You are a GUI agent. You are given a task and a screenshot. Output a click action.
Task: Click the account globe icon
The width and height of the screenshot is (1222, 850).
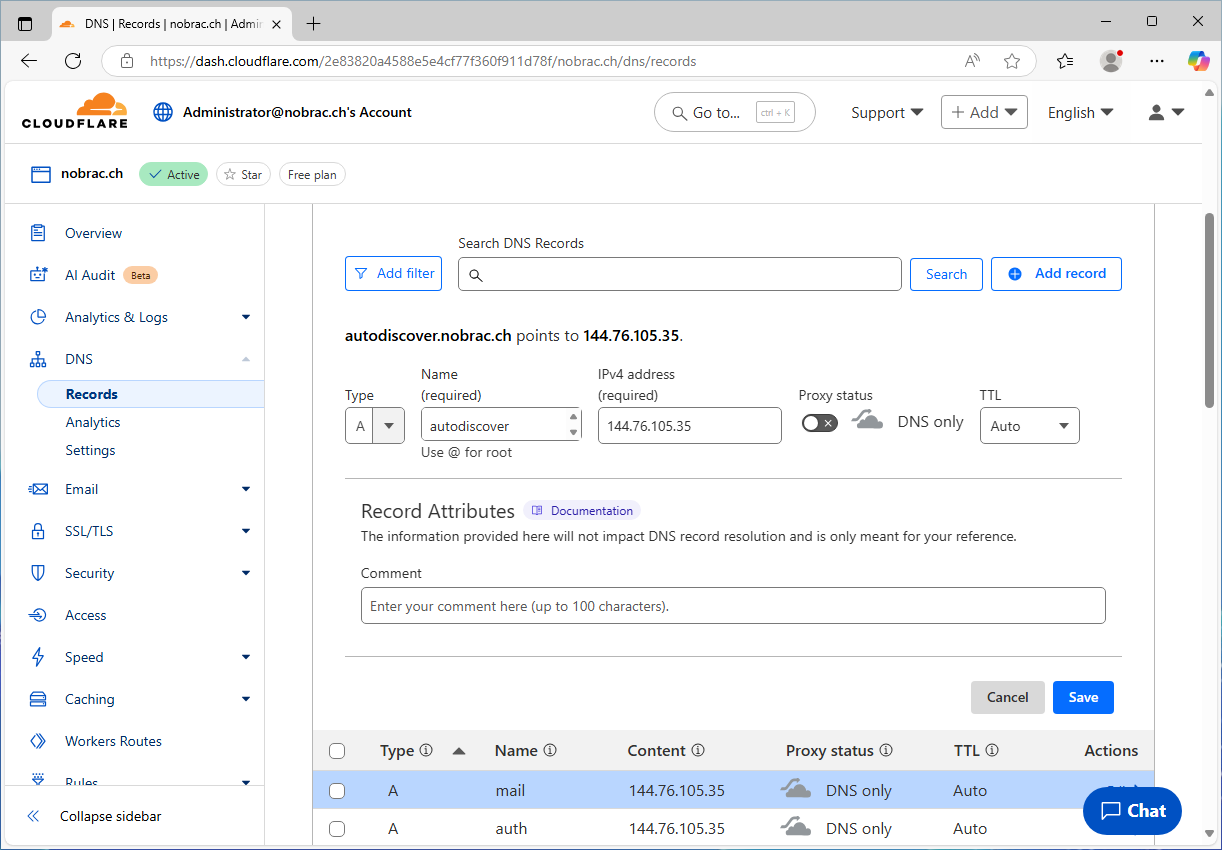(163, 112)
